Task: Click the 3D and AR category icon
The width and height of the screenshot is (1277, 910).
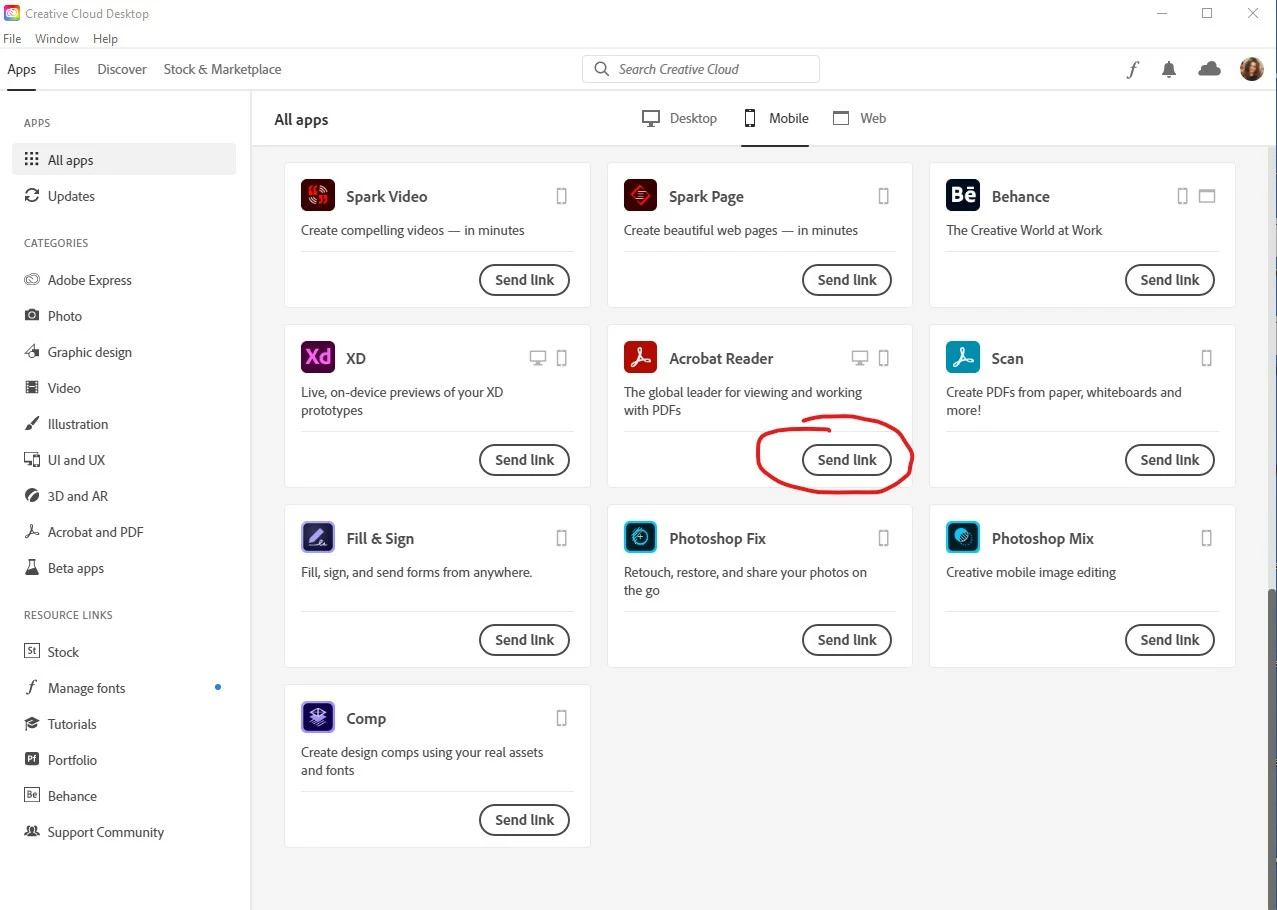Action: (x=32, y=496)
